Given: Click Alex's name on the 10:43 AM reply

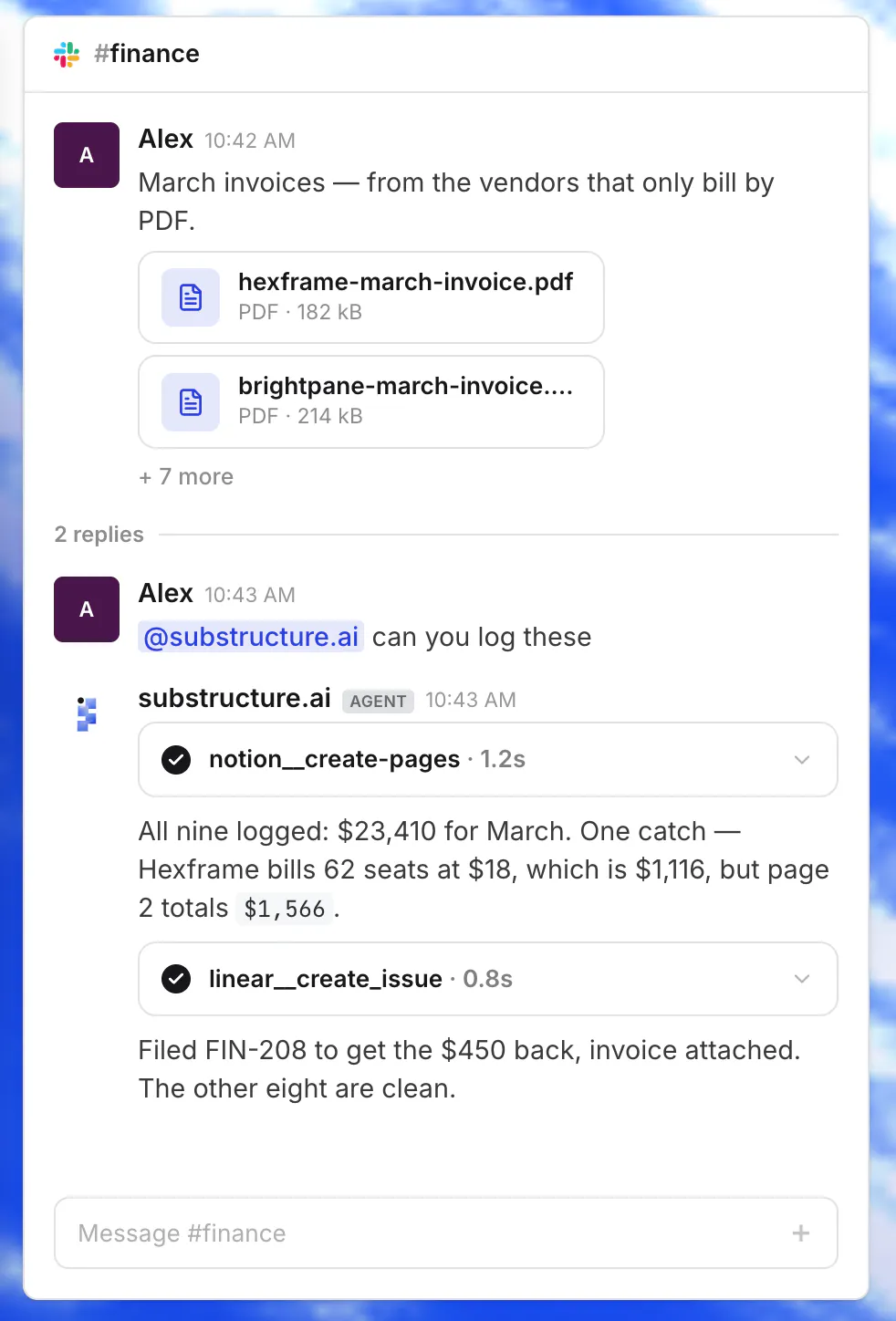Looking at the screenshot, I should 166,593.
